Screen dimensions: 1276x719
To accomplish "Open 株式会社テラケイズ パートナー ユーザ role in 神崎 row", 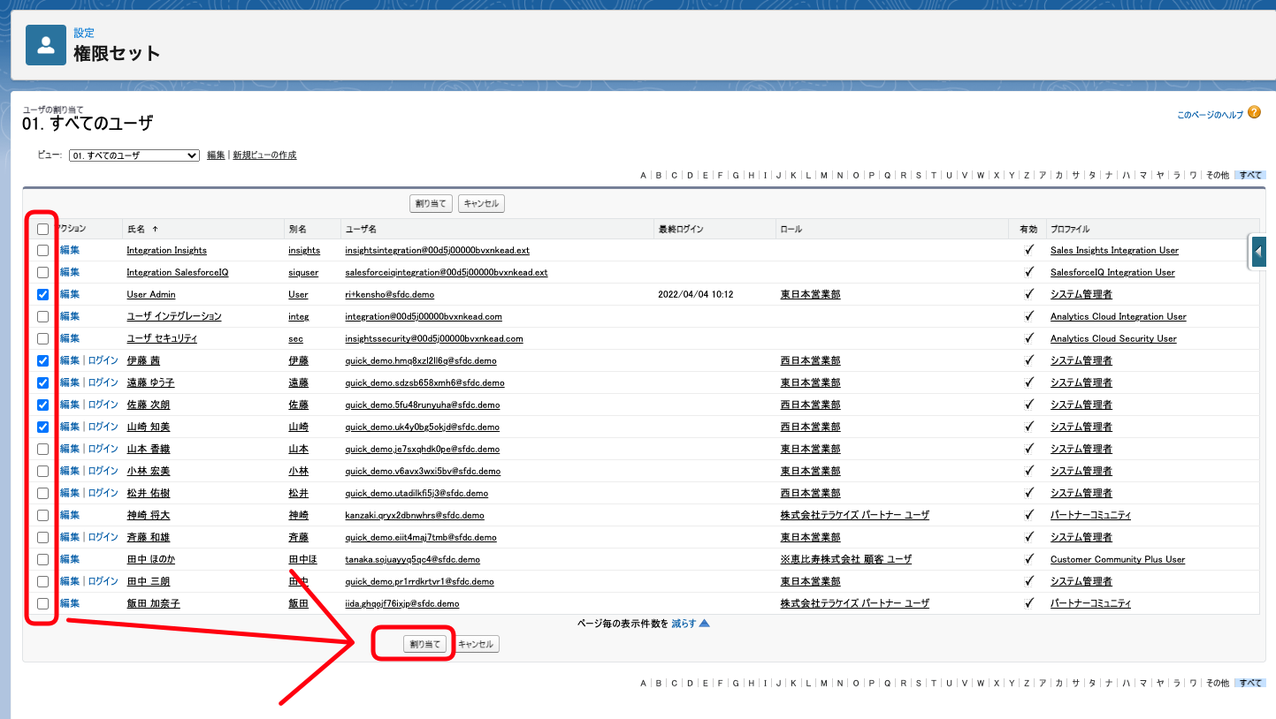I will (855, 515).
